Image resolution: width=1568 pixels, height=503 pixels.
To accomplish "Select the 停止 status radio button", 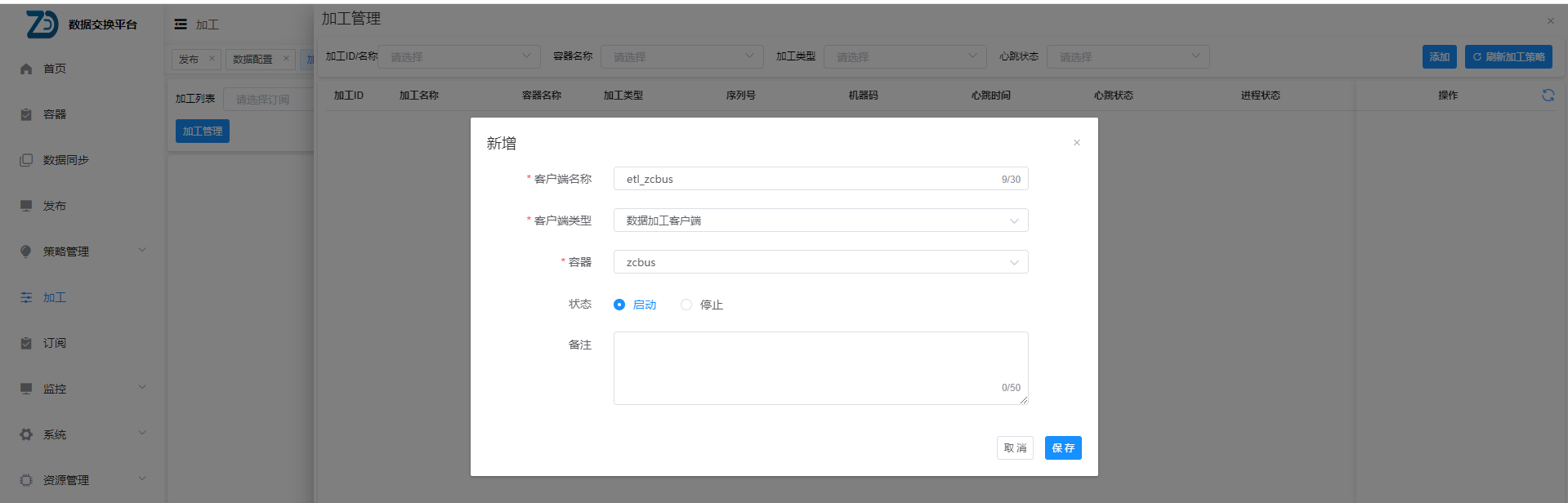I will point(686,305).
